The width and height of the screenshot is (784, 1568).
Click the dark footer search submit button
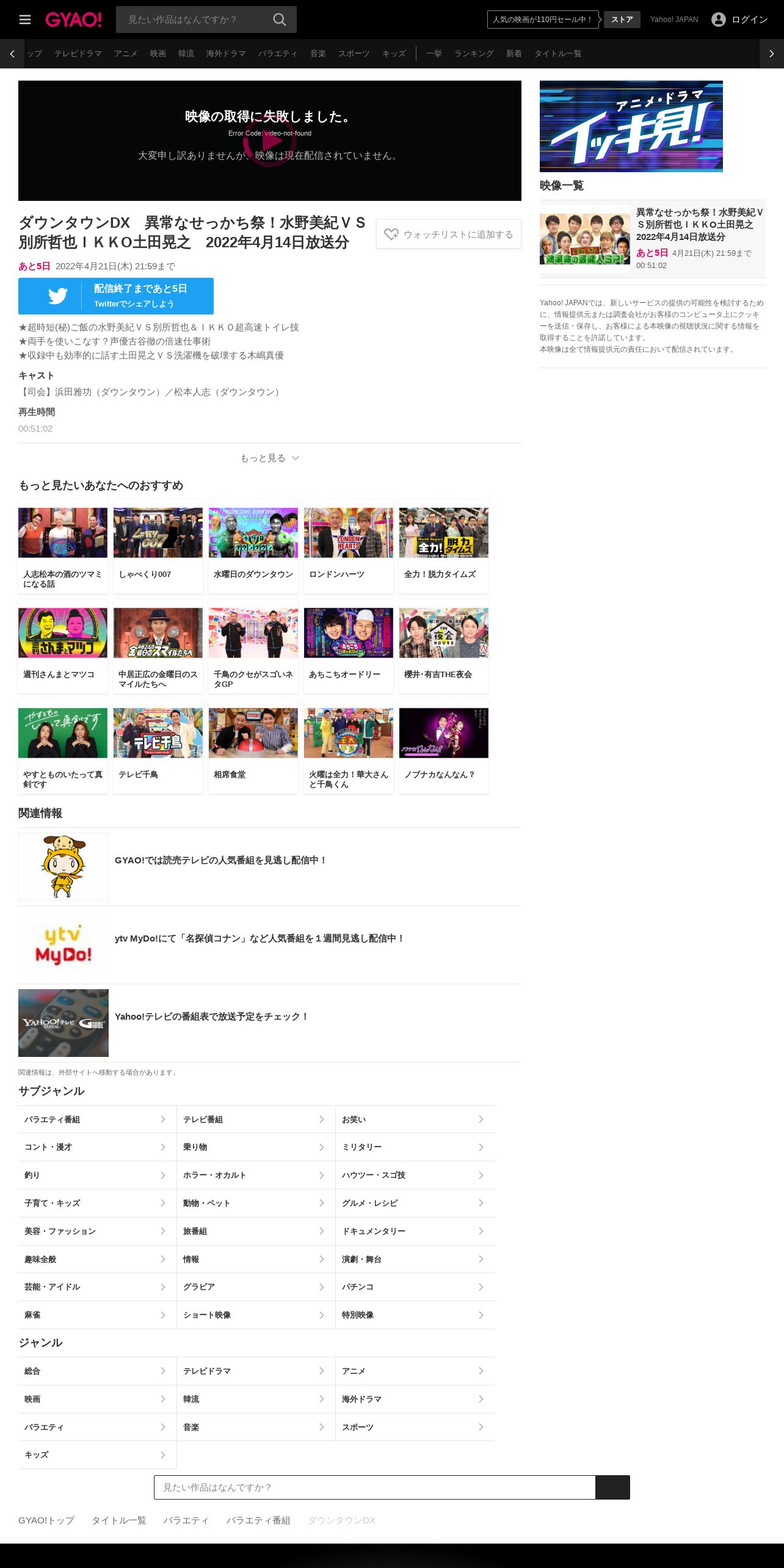612,1487
